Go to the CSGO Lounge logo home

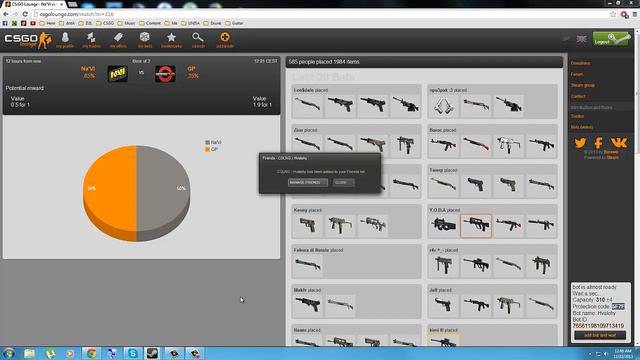[28, 40]
